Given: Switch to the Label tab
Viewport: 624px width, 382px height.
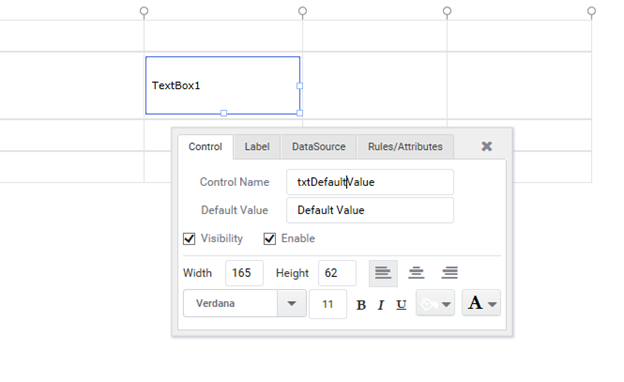Looking at the screenshot, I should [257, 147].
